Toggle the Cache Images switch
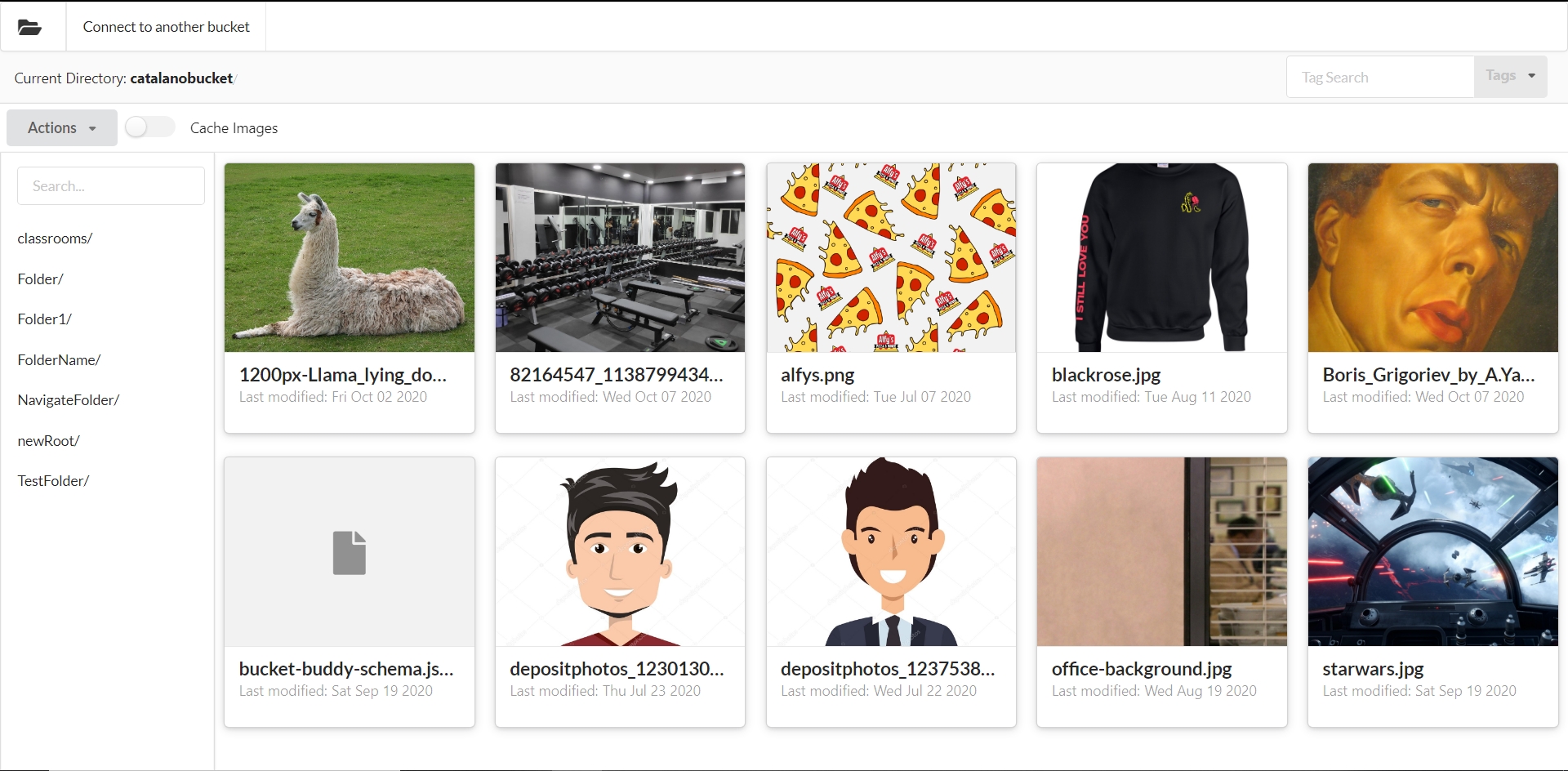Image resolution: width=1568 pixels, height=771 pixels. pyautogui.click(x=149, y=127)
